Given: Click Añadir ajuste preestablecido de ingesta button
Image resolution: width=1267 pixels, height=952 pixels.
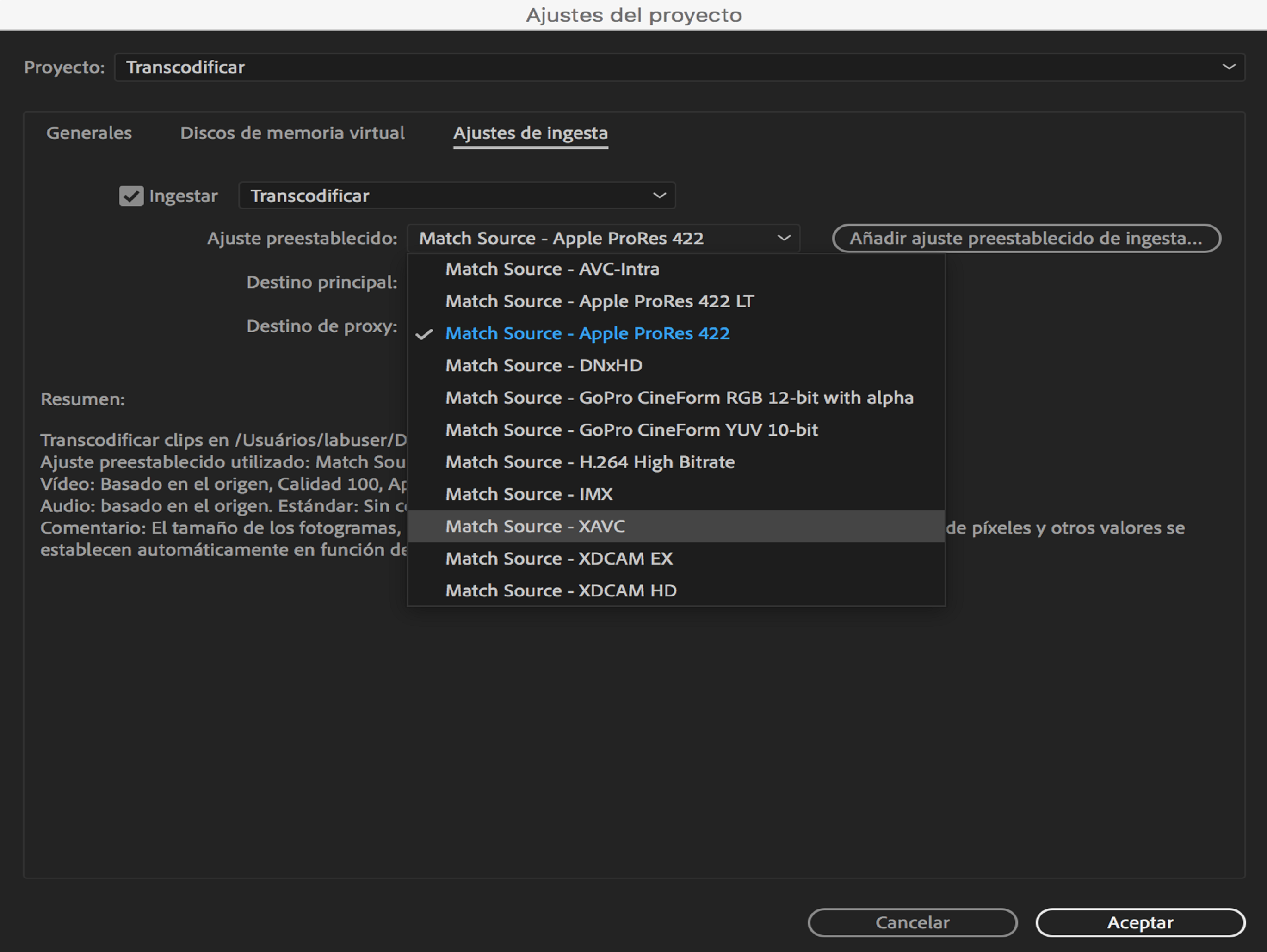Looking at the screenshot, I should (x=1026, y=238).
